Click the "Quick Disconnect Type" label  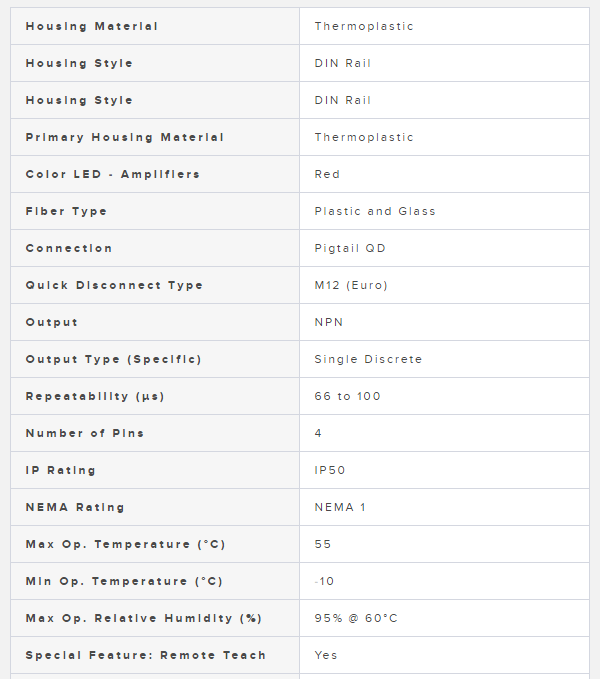(x=114, y=285)
